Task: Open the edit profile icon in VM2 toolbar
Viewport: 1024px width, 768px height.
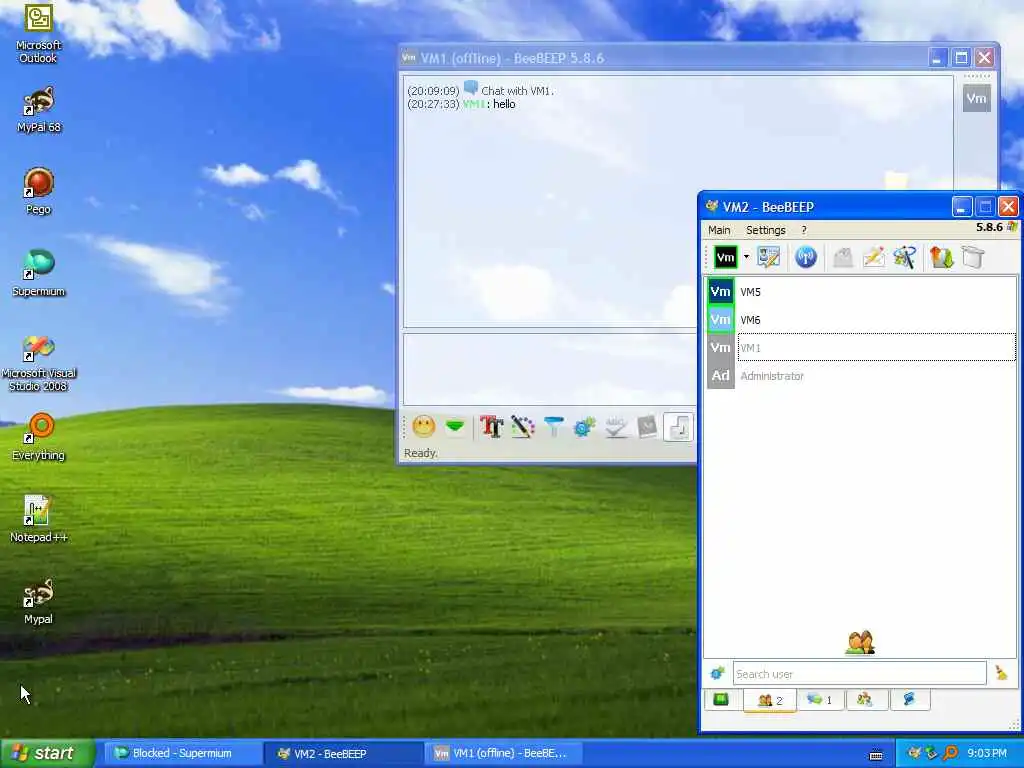Action: click(x=769, y=257)
